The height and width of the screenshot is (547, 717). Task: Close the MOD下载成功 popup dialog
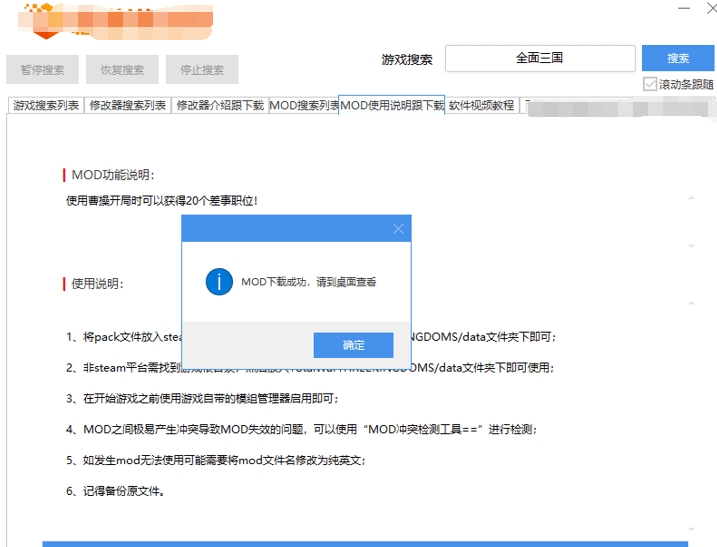tap(398, 229)
